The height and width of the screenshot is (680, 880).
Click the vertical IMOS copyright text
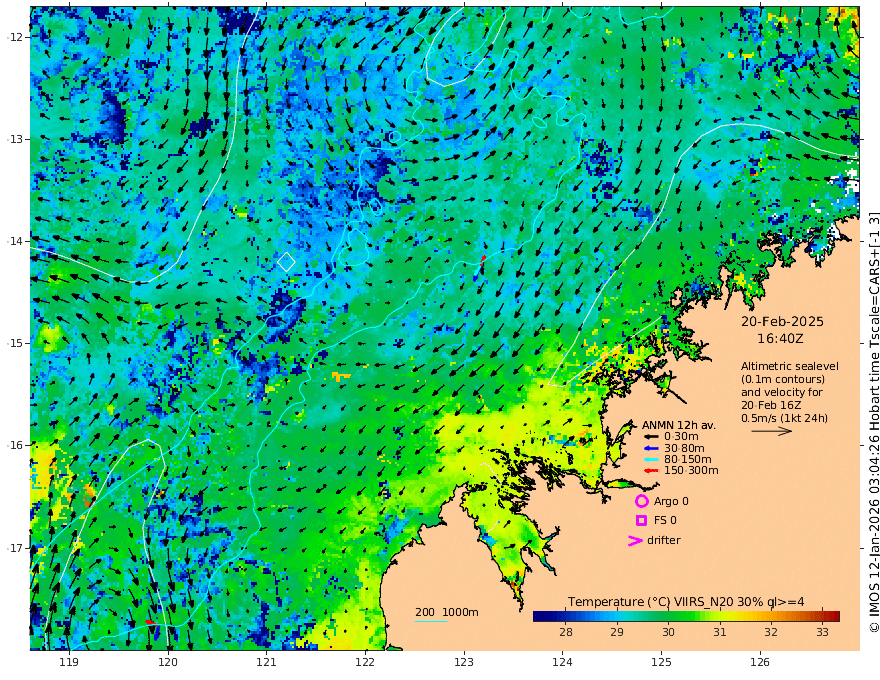point(874,422)
